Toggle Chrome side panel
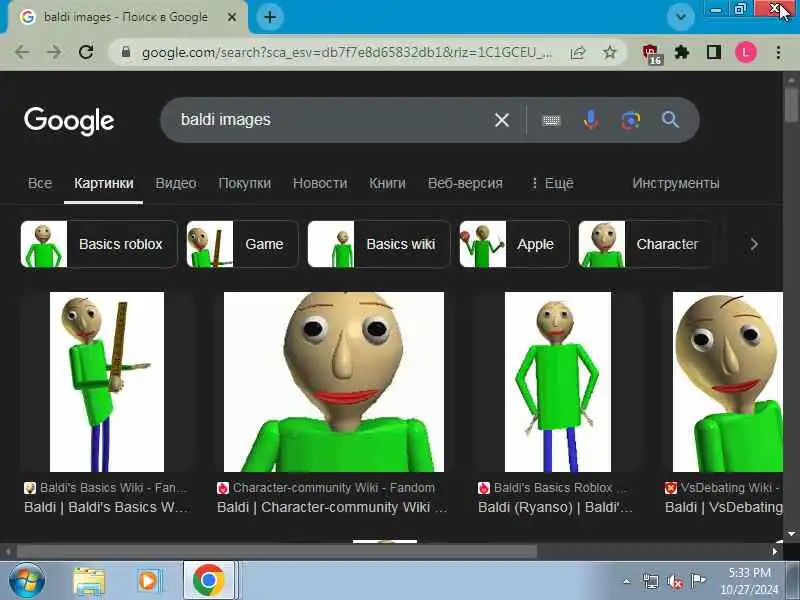 714,52
